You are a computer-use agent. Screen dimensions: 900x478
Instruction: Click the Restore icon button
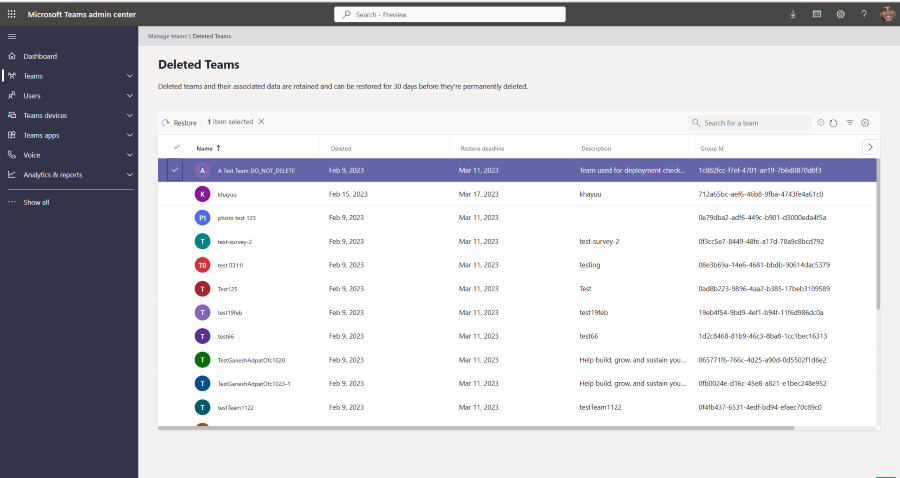coord(166,123)
